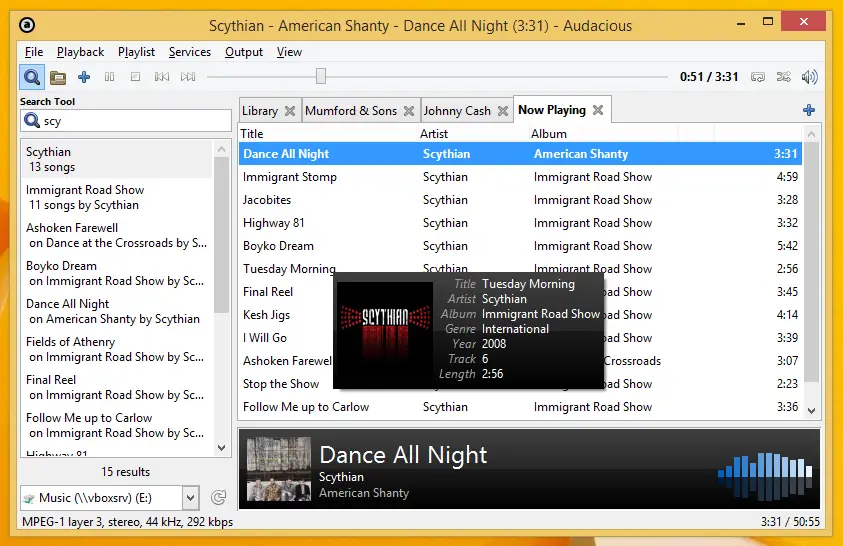Click the Open Files folder icon
This screenshot has height=546, width=843.
(58, 77)
